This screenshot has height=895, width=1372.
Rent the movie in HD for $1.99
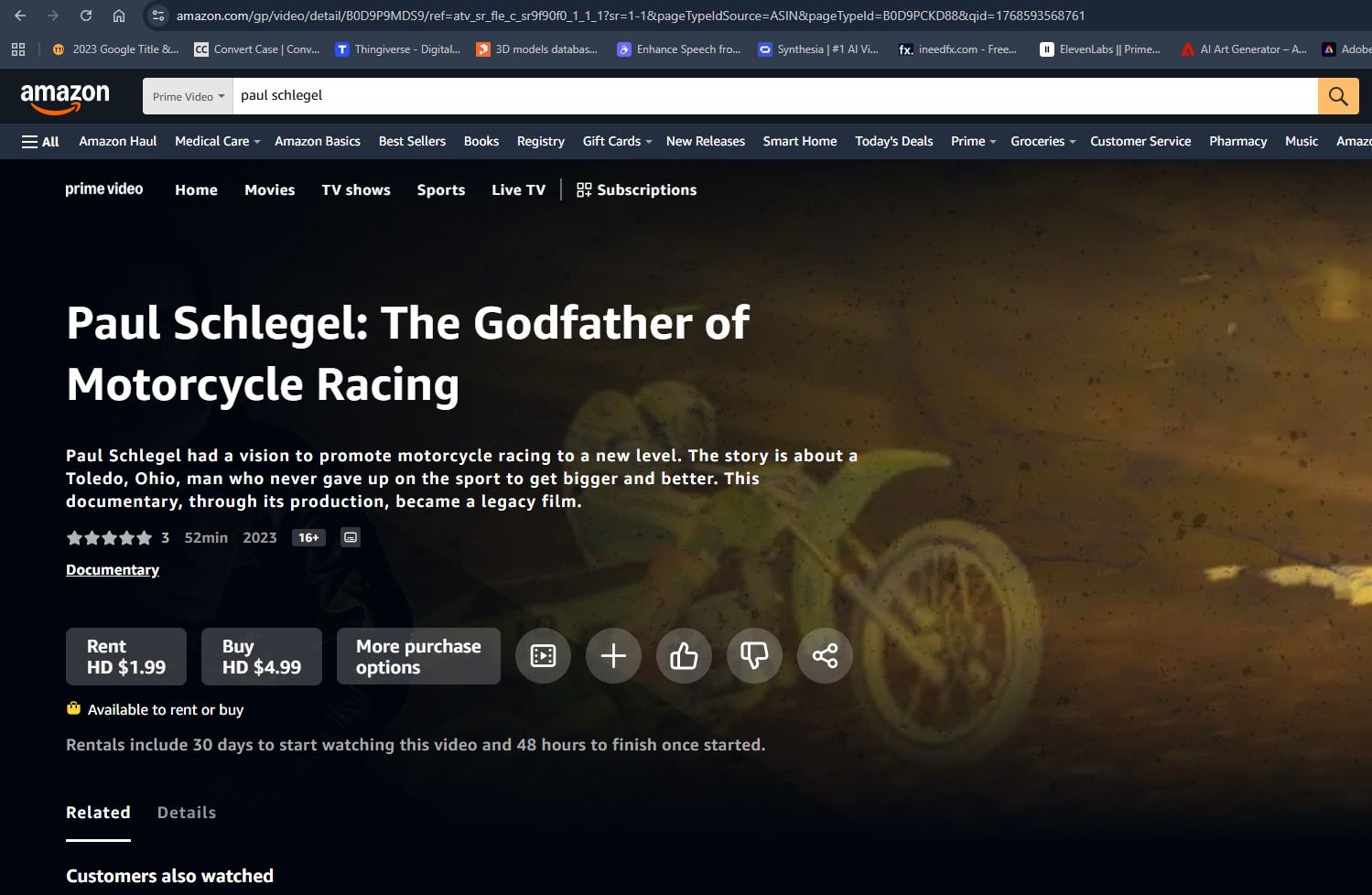point(125,656)
